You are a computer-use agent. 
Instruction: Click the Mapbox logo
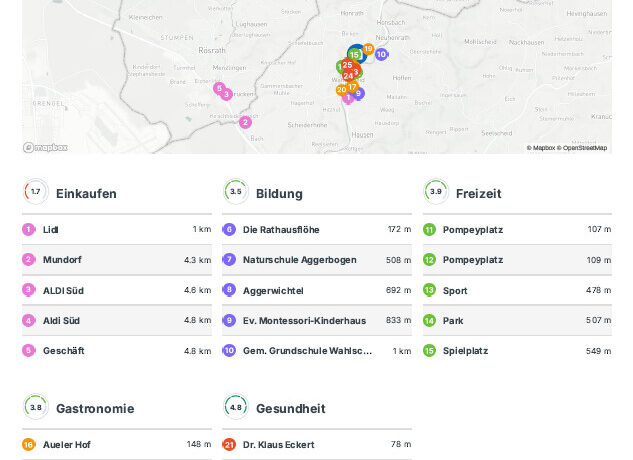pyautogui.click(x=46, y=147)
